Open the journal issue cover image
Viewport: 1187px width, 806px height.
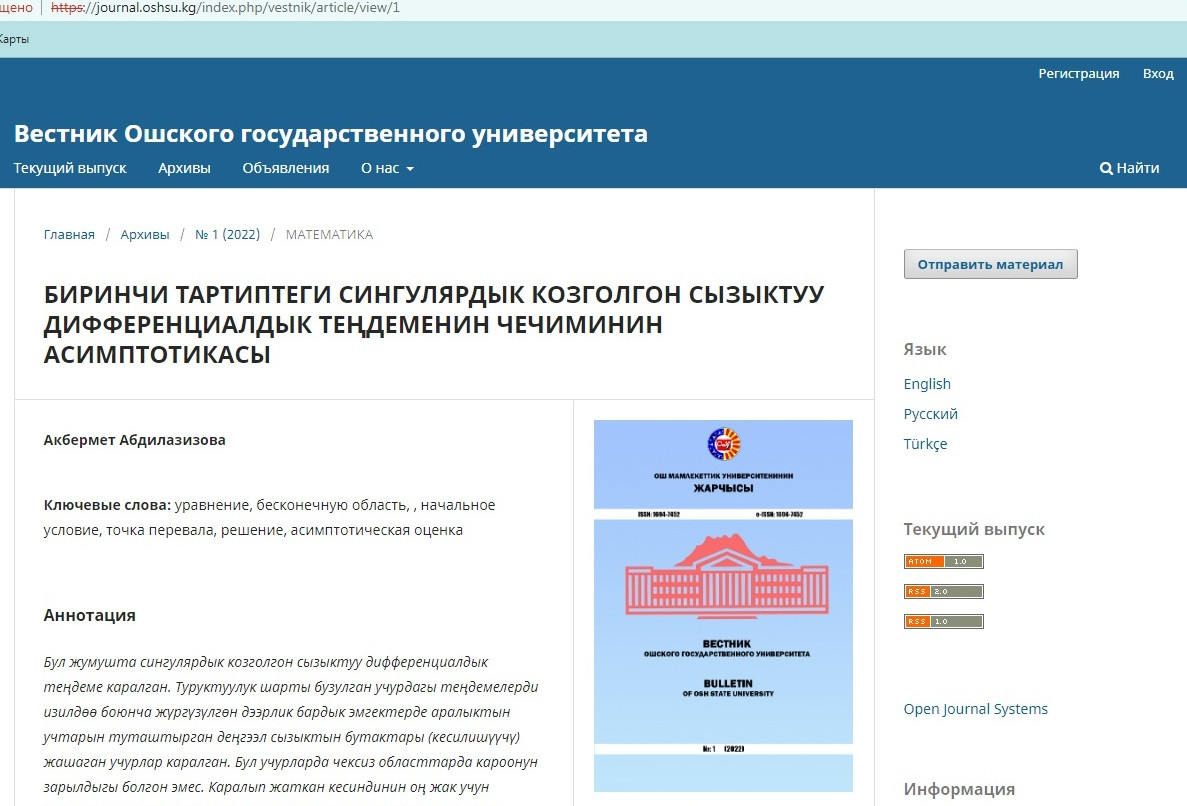723,605
